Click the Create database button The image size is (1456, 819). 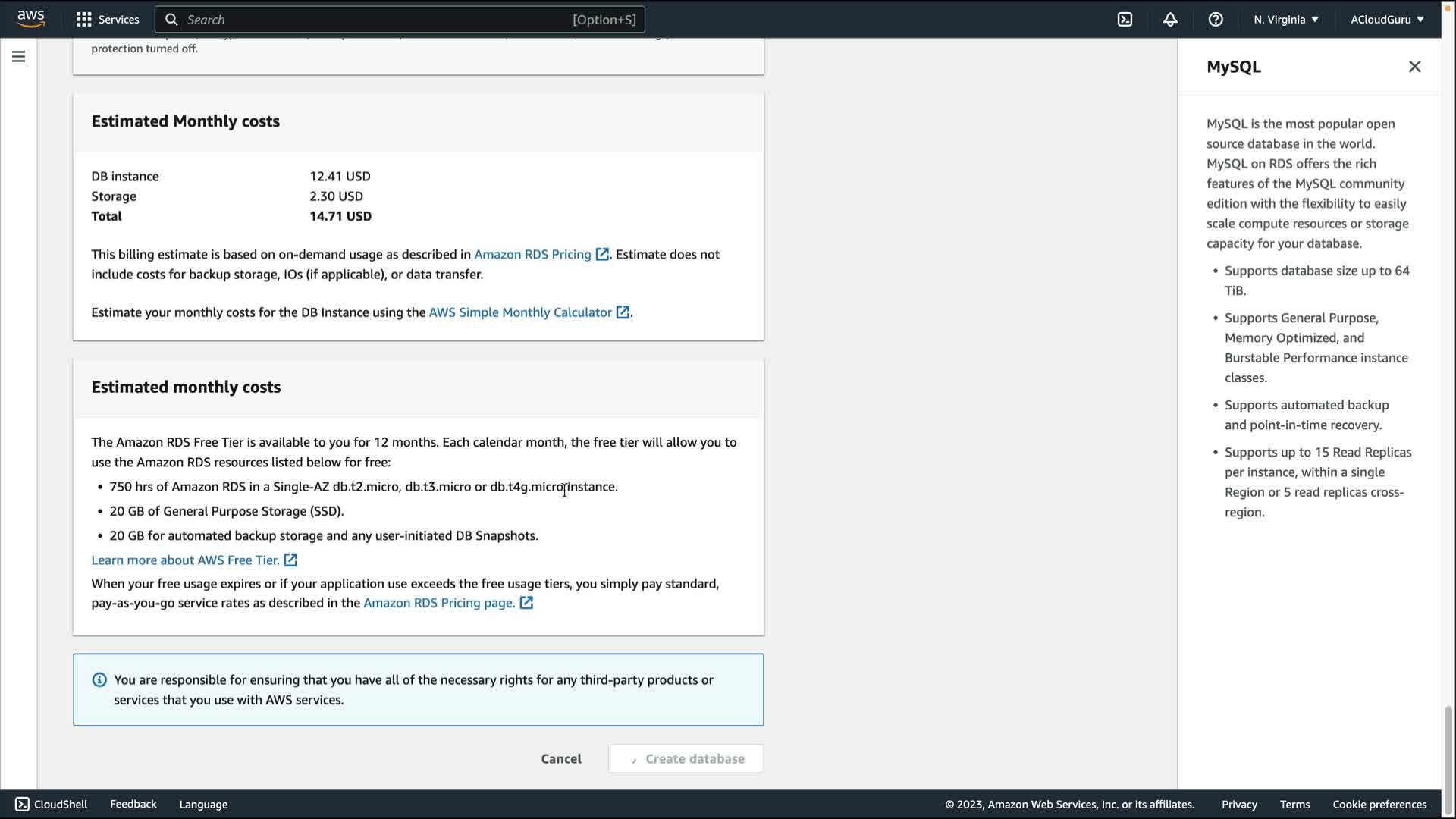tap(686, 758)
